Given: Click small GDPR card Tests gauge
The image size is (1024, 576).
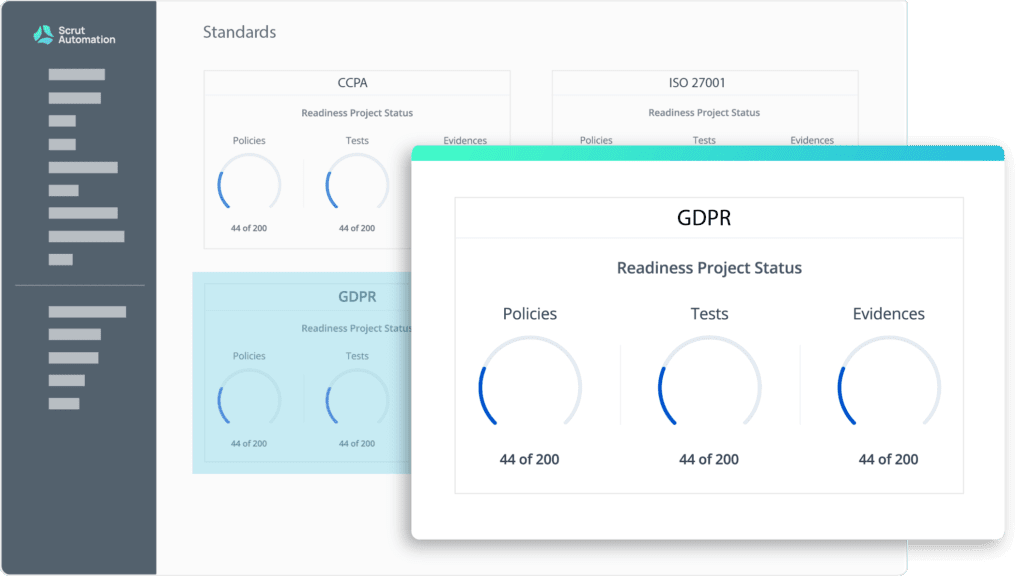Looking at the screenshot, I should pos(357,398).
